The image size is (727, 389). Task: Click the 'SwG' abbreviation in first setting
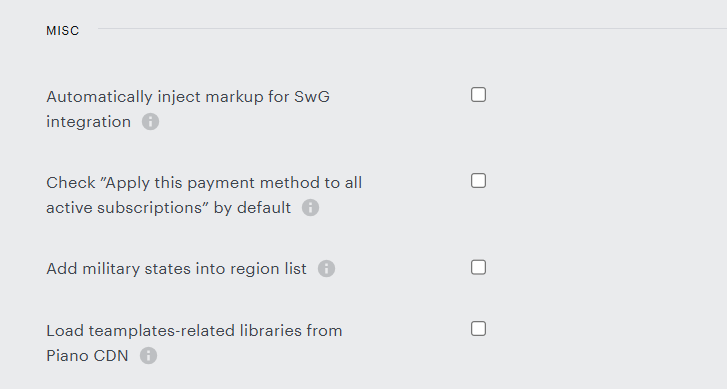[x=312, y=97]
